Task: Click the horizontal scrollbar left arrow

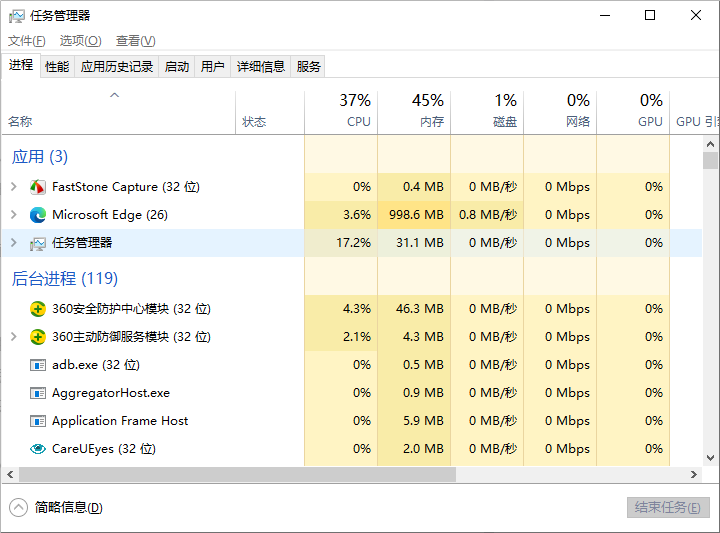Action: tap(10, 475)
